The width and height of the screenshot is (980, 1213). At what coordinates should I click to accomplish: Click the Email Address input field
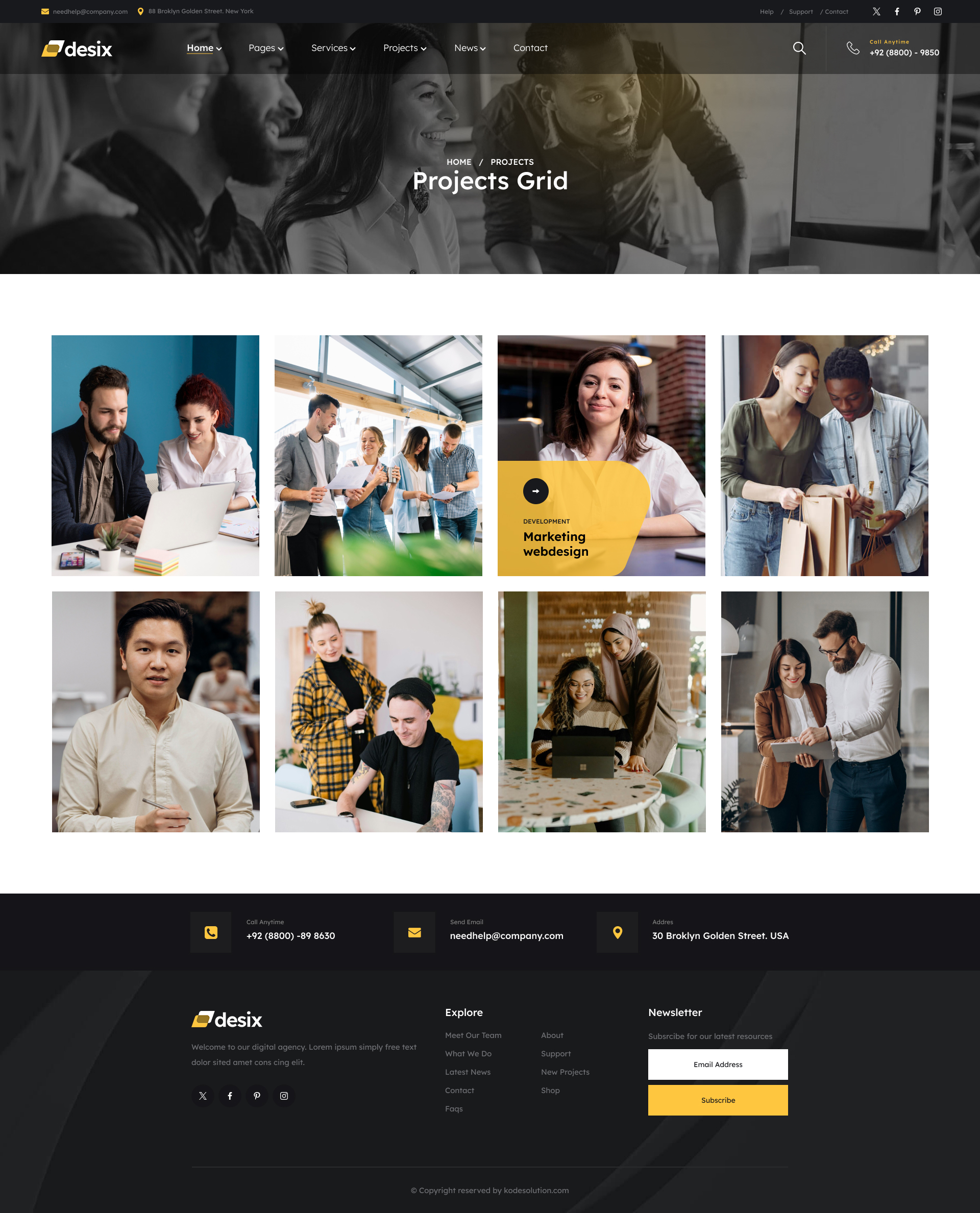pyautogui.click(x=718, y=1064)
